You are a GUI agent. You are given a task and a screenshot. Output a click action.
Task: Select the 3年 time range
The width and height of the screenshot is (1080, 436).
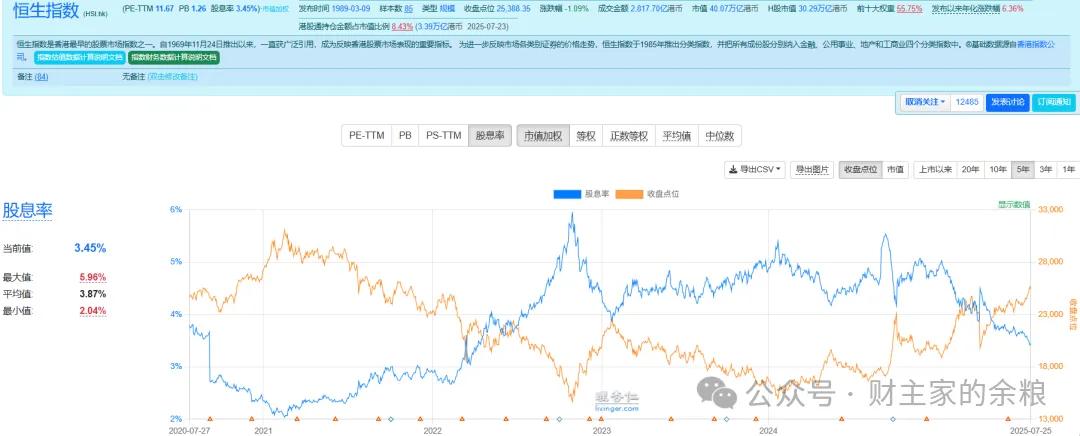[x=1045, y=169]
